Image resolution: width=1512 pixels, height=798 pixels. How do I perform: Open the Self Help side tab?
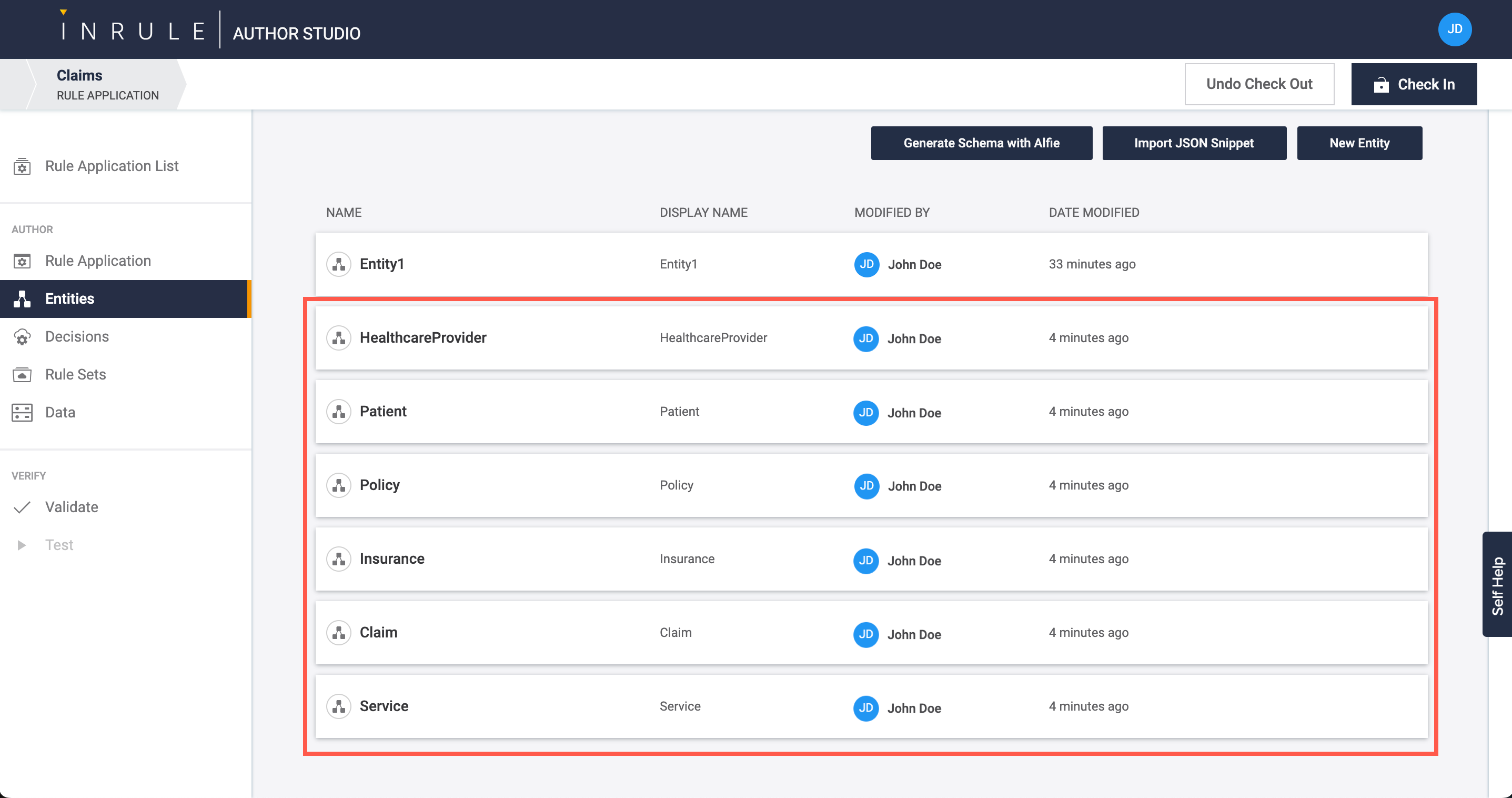[x=1497, y=585]
